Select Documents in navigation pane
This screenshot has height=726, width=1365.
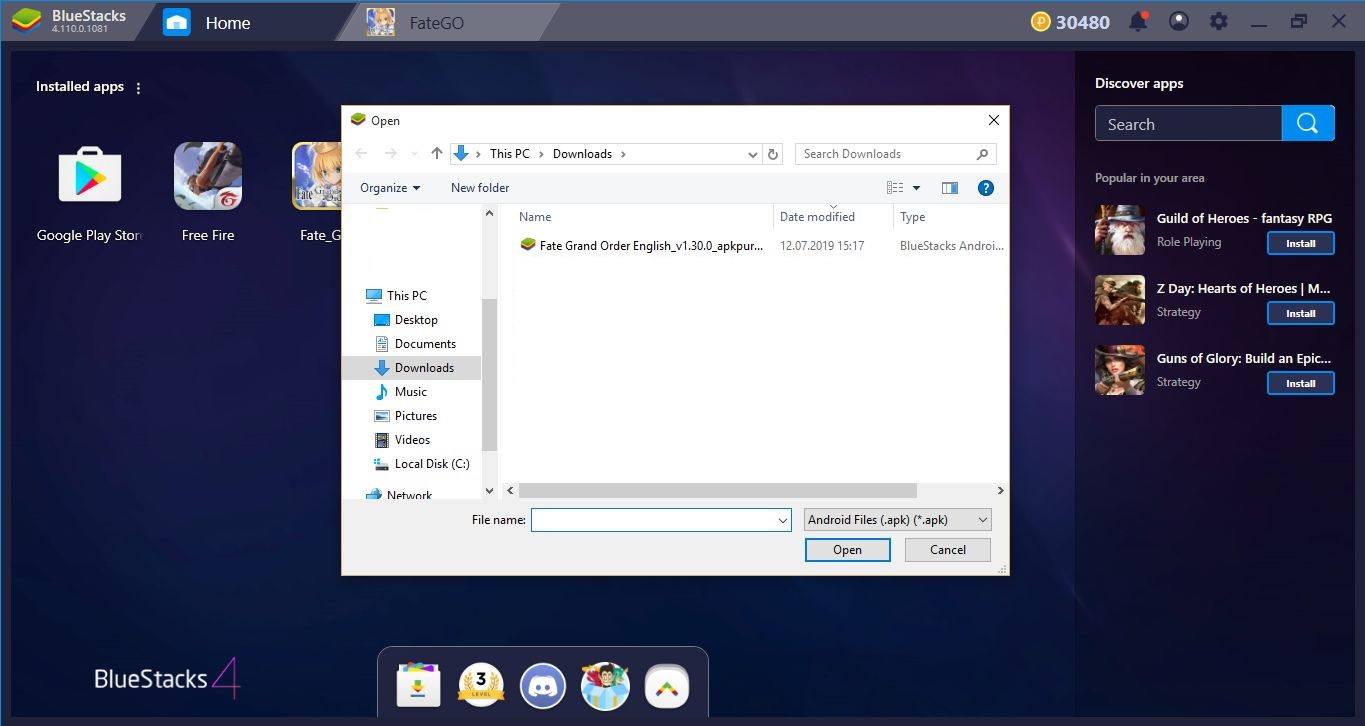pyautogui.click(x=415, y=344)
